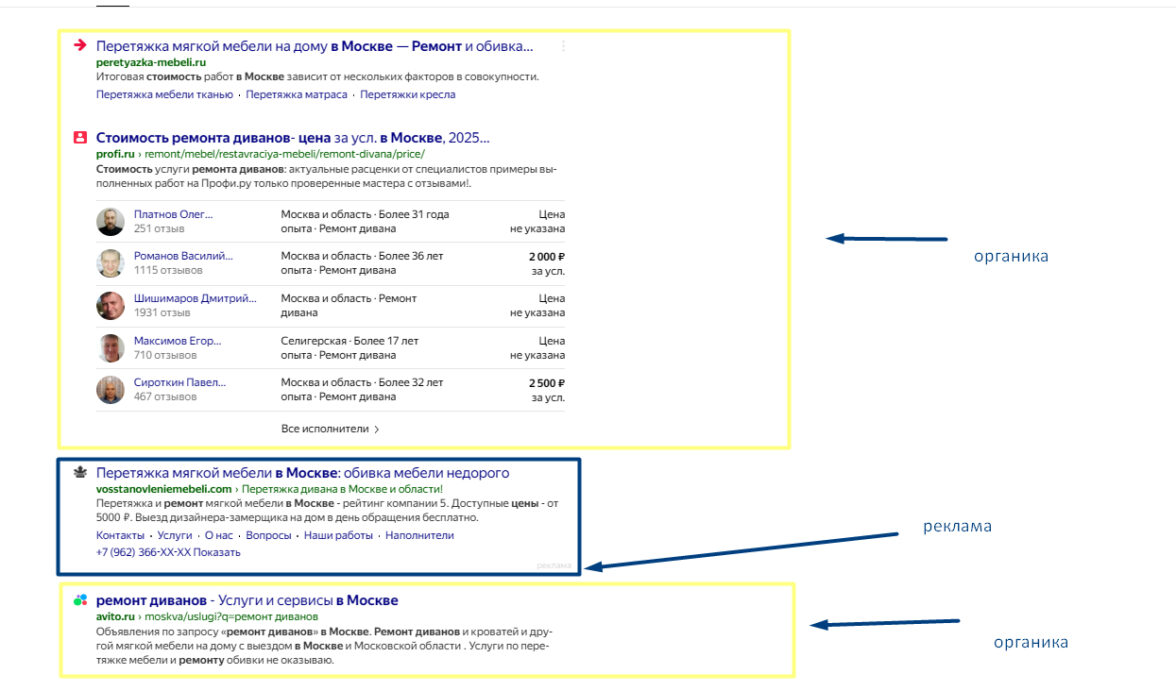Screen dimensions: 1176x691
Task: Follow the remont/mebel/restavraciya-mebeli breadcrumb path
Action: [x=284, y=154]
